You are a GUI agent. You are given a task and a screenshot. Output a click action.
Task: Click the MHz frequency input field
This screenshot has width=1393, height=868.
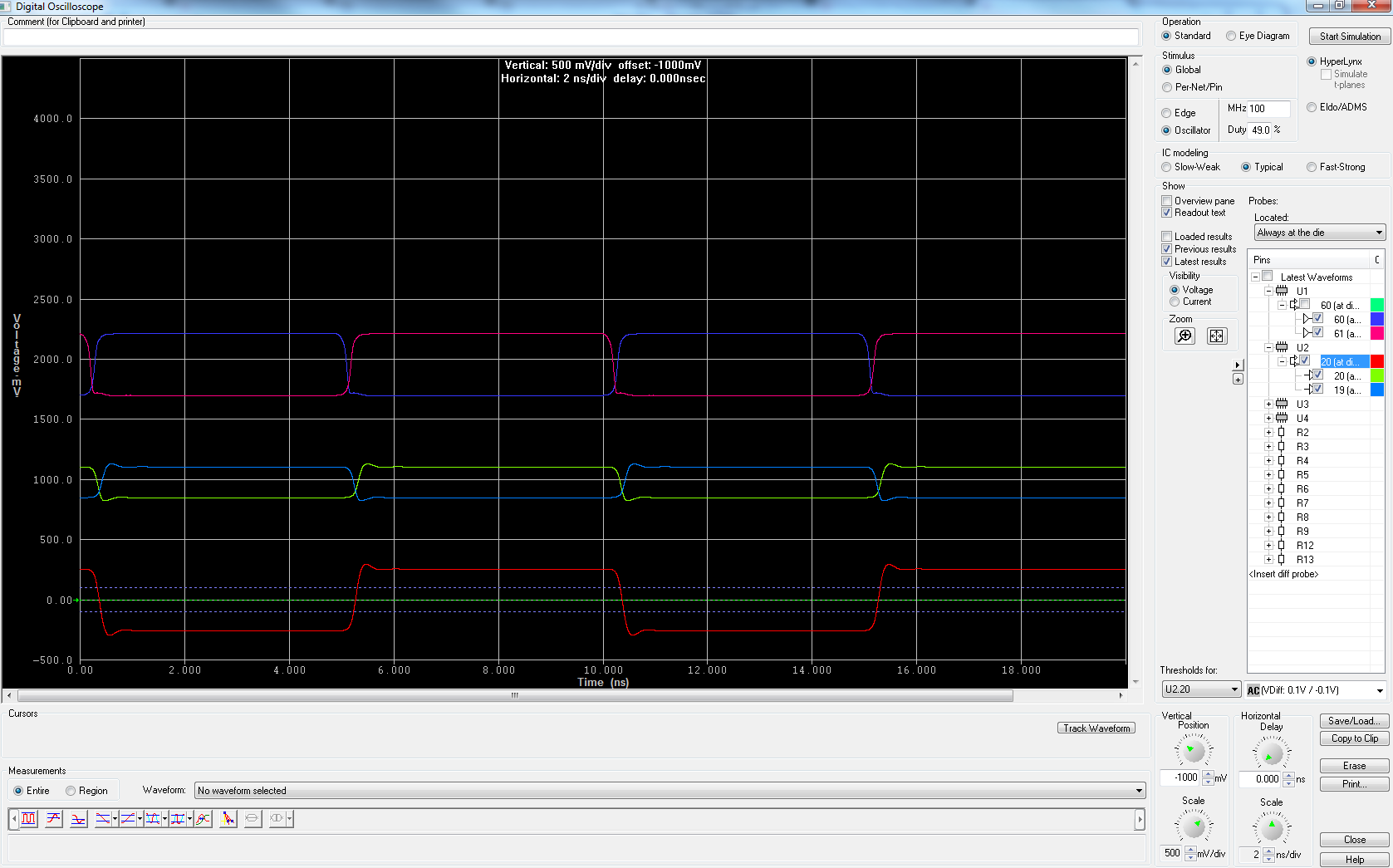(1268, 109)
